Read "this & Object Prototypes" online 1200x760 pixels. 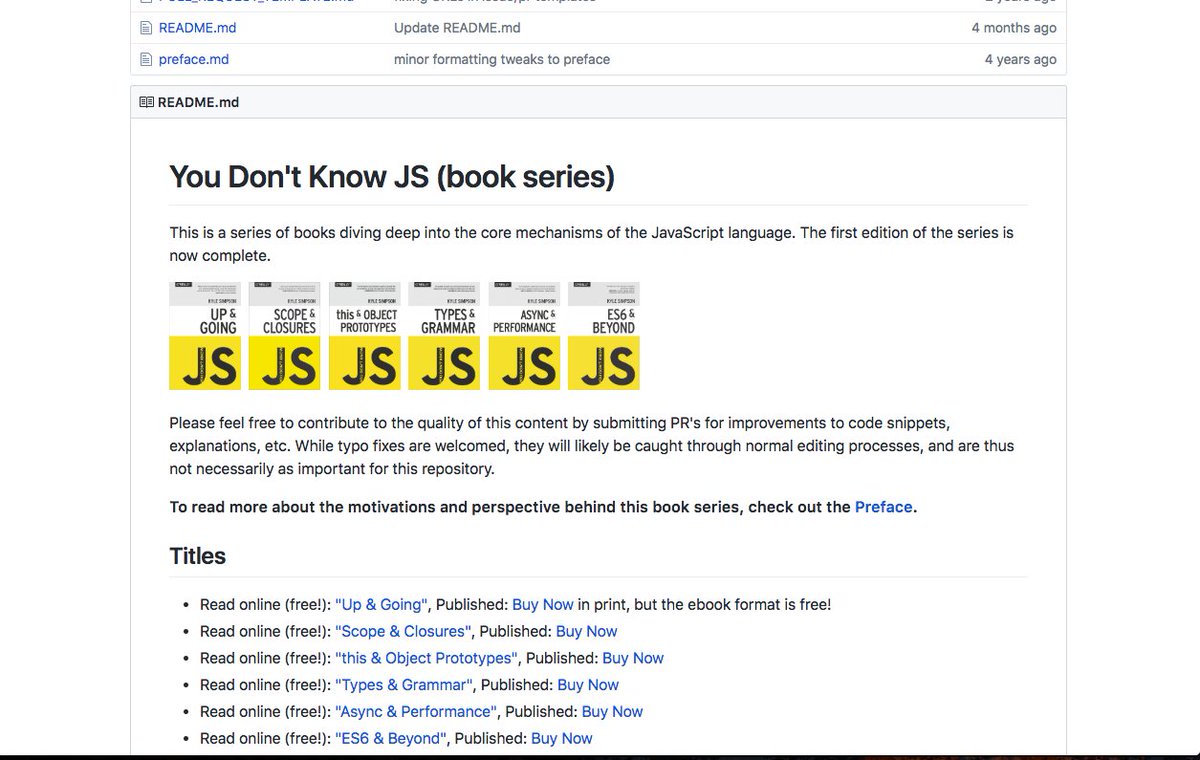(x=427, y=658)
